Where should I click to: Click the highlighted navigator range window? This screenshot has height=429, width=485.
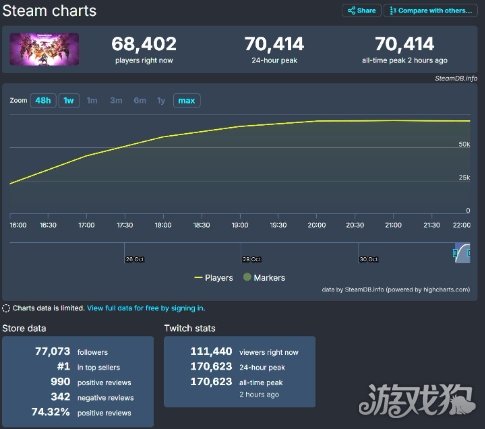pyautogui.click(x=462, y=253)
